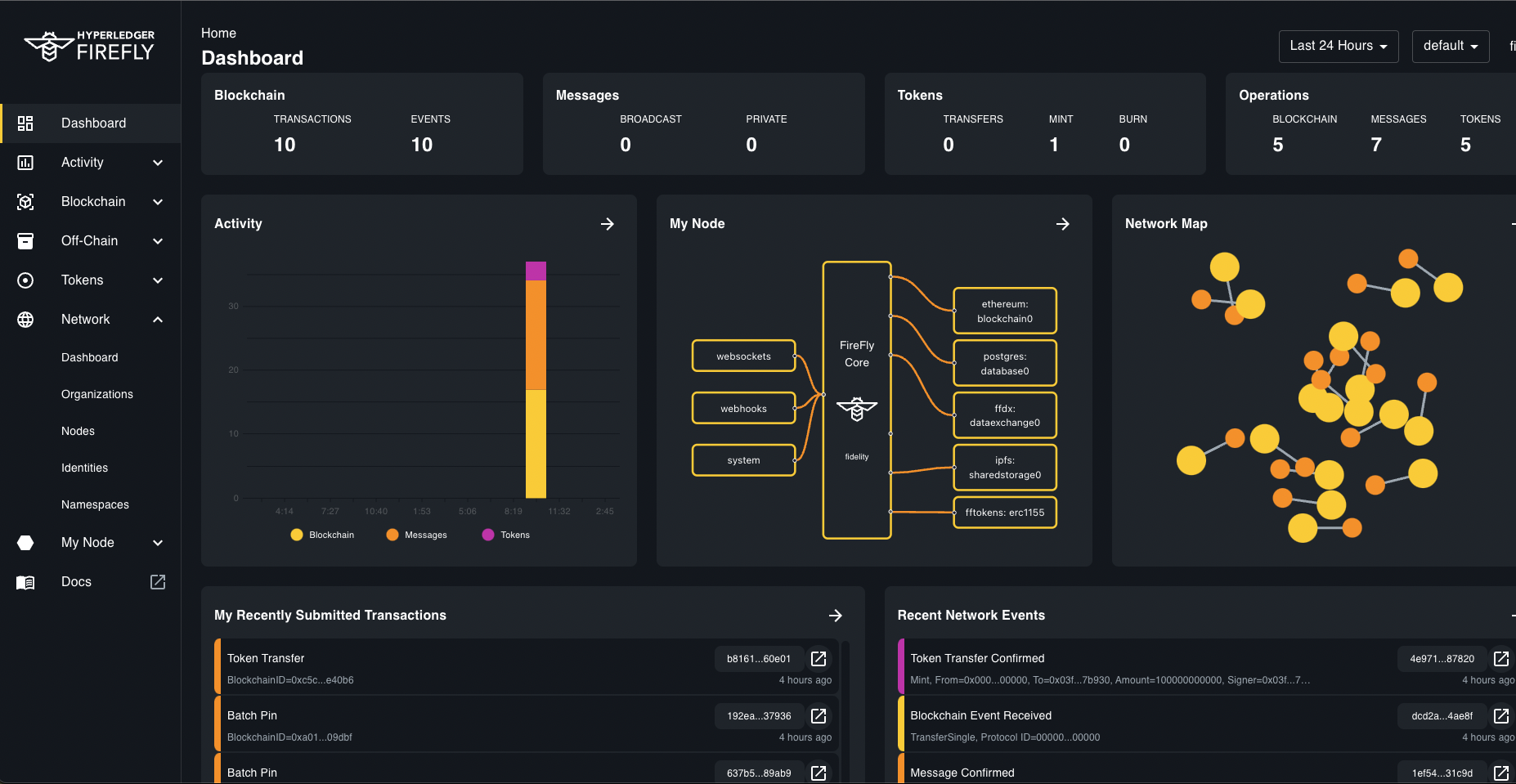Image resolution: width=1516 pixels, height=784 pixels.
Task: Open the Network Dashboard submenu item
Action: point(90,358)
